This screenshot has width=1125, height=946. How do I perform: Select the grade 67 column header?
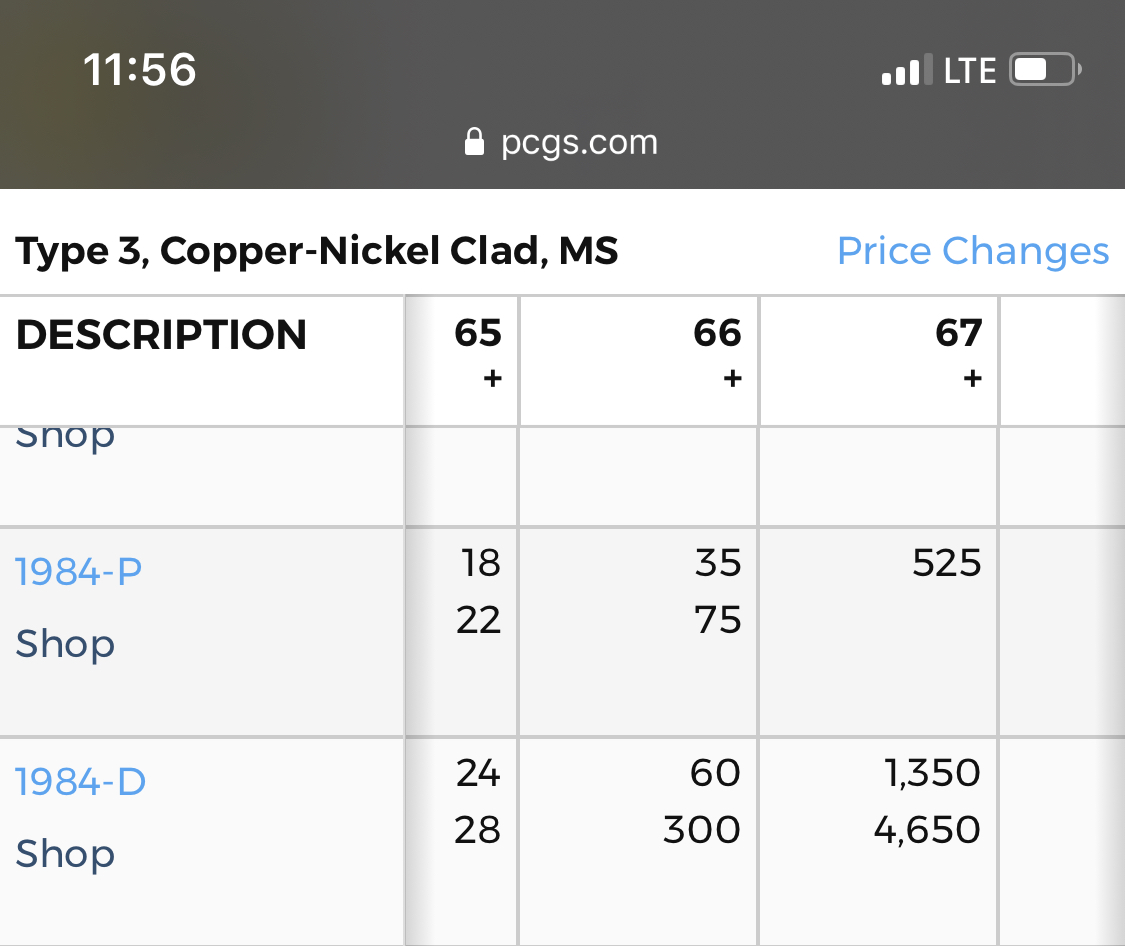[959, 333]
